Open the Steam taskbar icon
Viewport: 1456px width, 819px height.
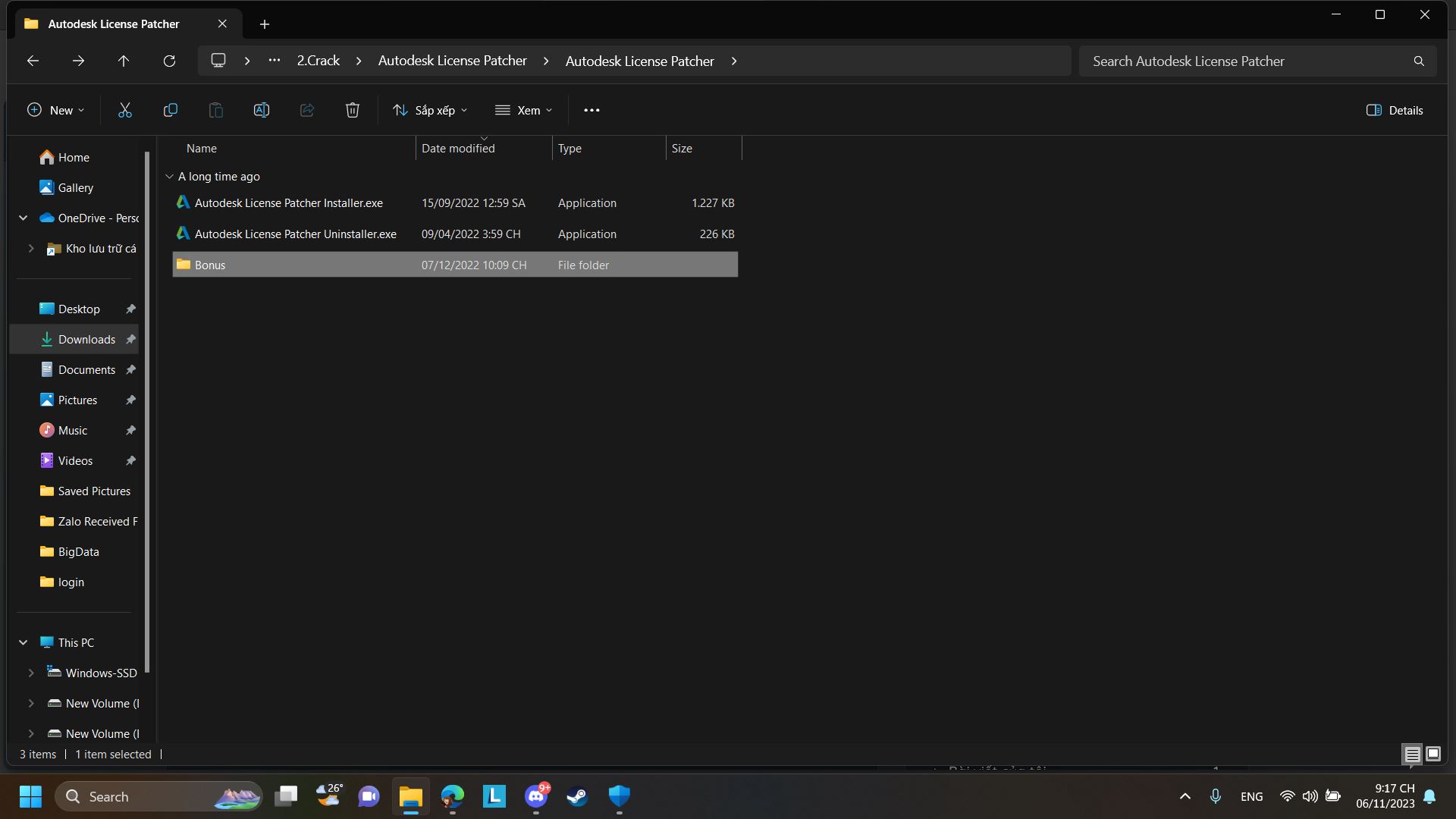pyautogui.click(x=577, y=796)
